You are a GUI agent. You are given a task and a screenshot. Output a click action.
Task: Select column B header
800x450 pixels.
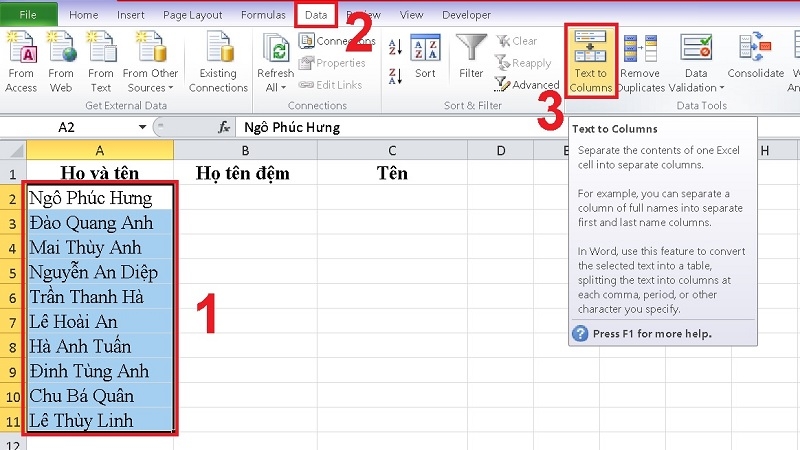(245, 151)
